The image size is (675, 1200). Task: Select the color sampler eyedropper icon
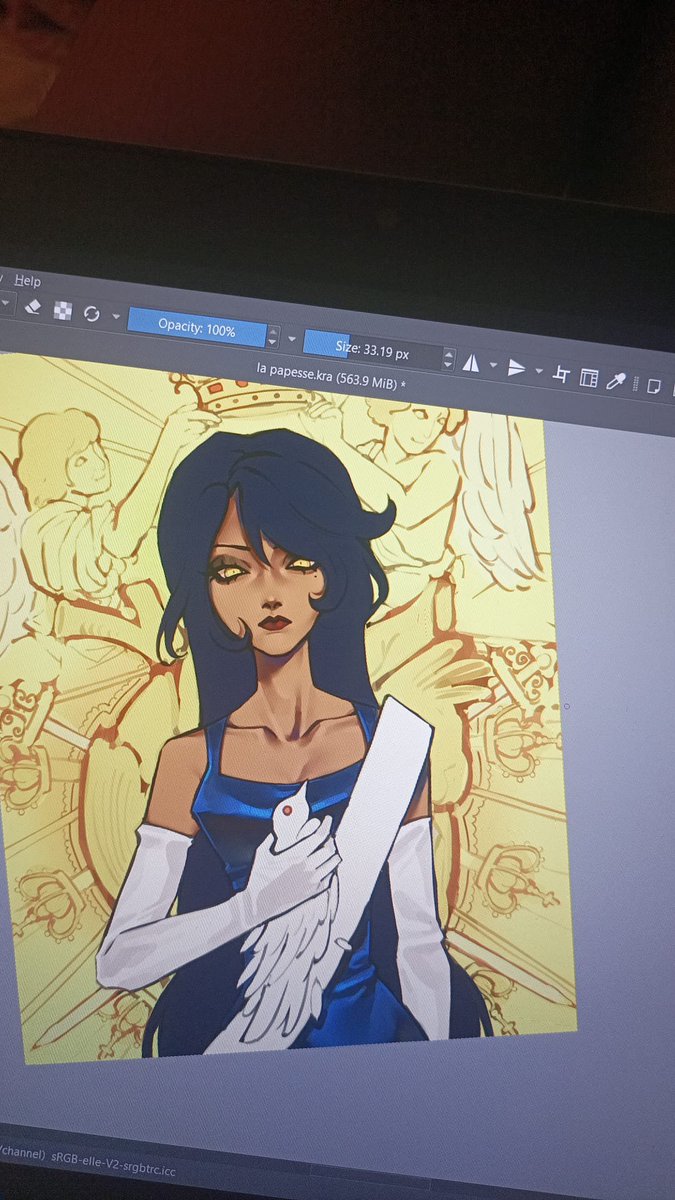point(617,381)
